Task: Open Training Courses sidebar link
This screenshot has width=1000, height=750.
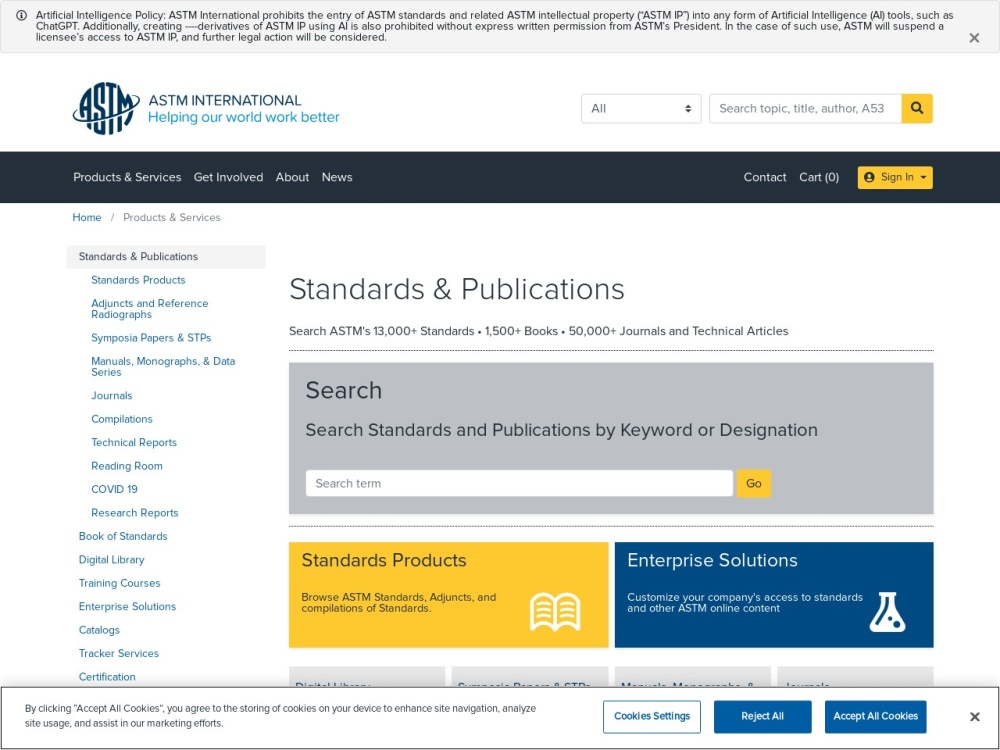Action: pyautogui.click(x=119, y=583)
